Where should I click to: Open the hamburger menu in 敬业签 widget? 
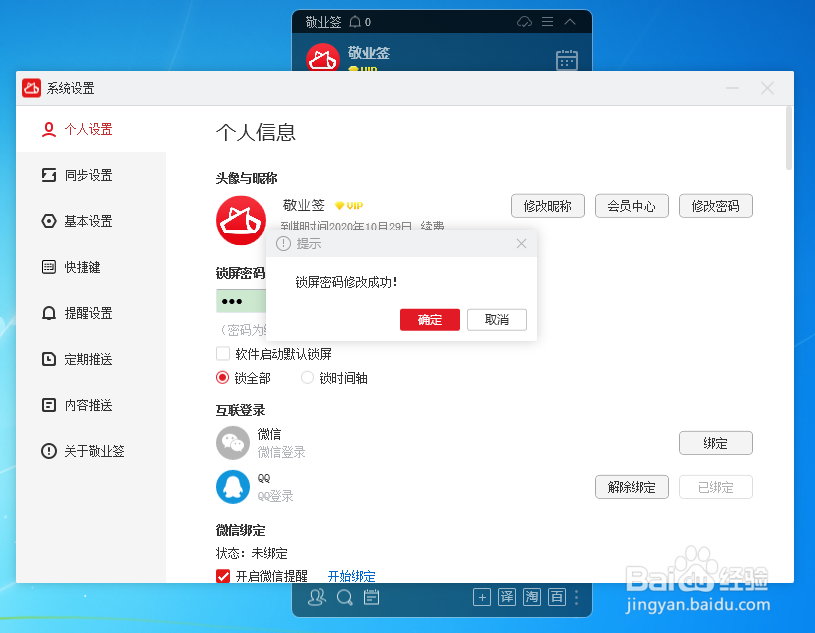tap(547, 22)
